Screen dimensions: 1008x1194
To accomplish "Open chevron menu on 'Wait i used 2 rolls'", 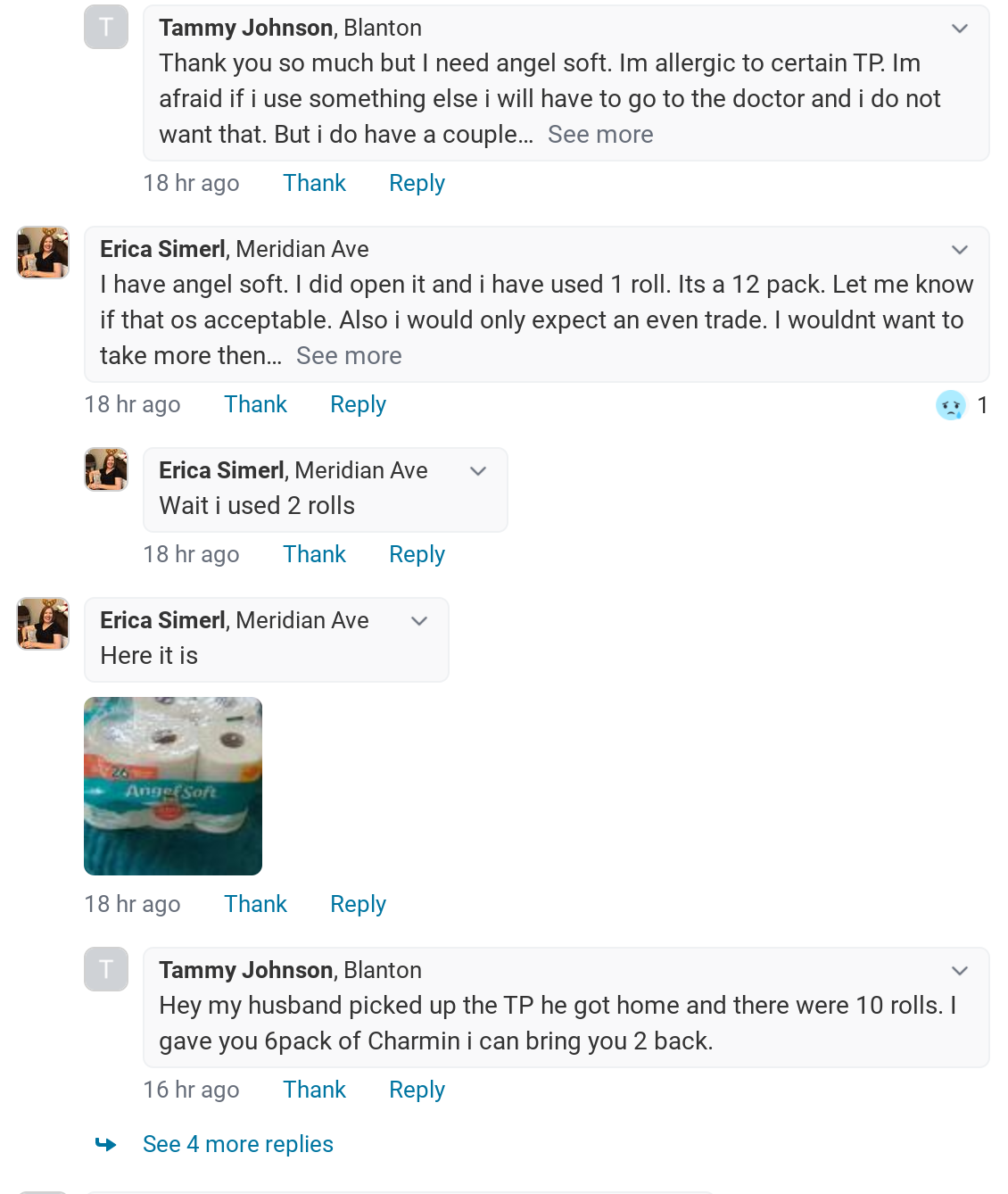I will point(478,471).
